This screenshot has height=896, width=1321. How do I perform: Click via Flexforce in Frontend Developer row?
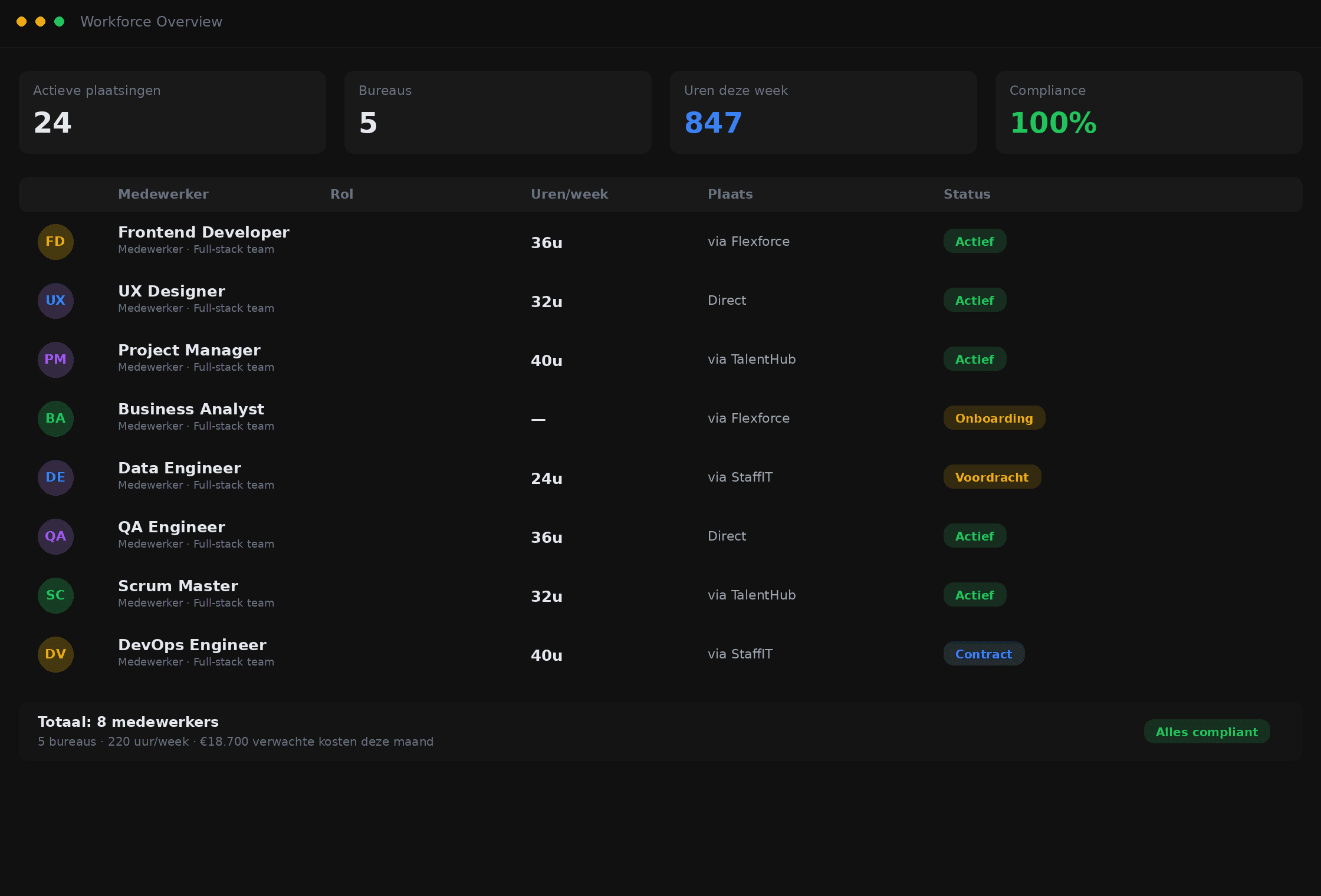[x=748, y=241]
